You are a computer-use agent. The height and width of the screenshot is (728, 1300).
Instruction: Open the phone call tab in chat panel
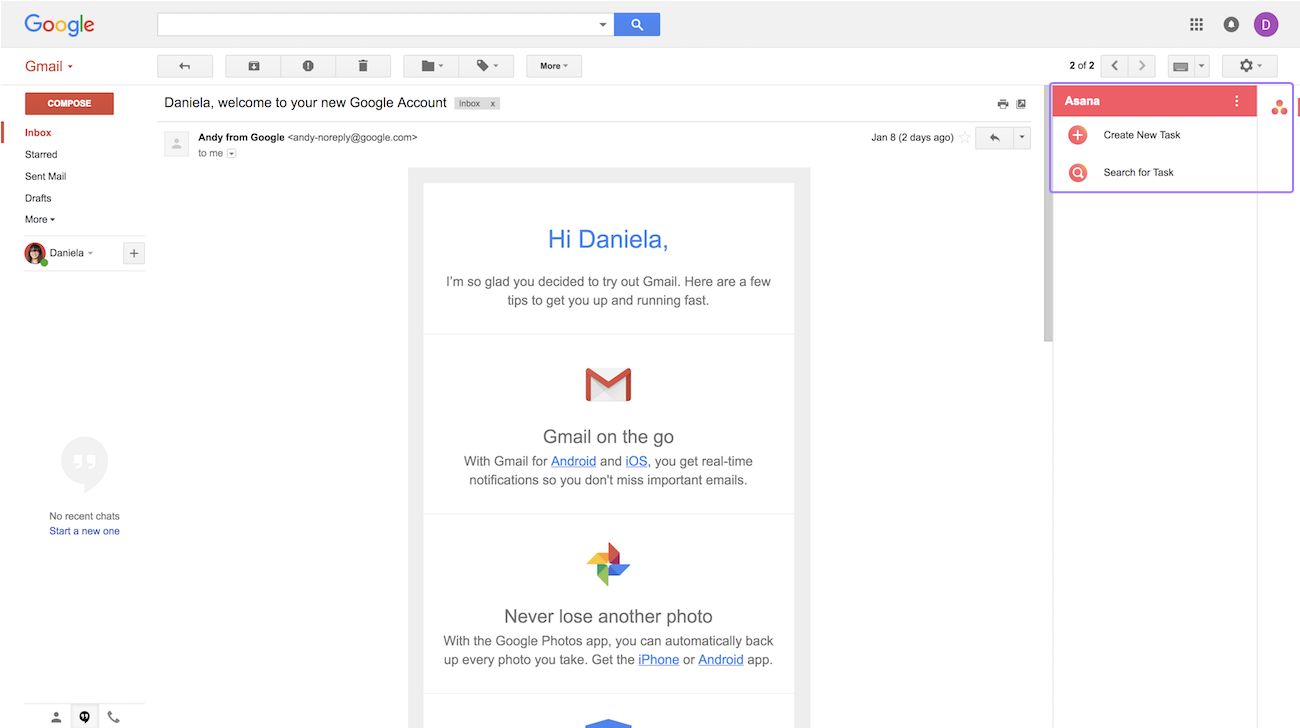coord(113,716)
